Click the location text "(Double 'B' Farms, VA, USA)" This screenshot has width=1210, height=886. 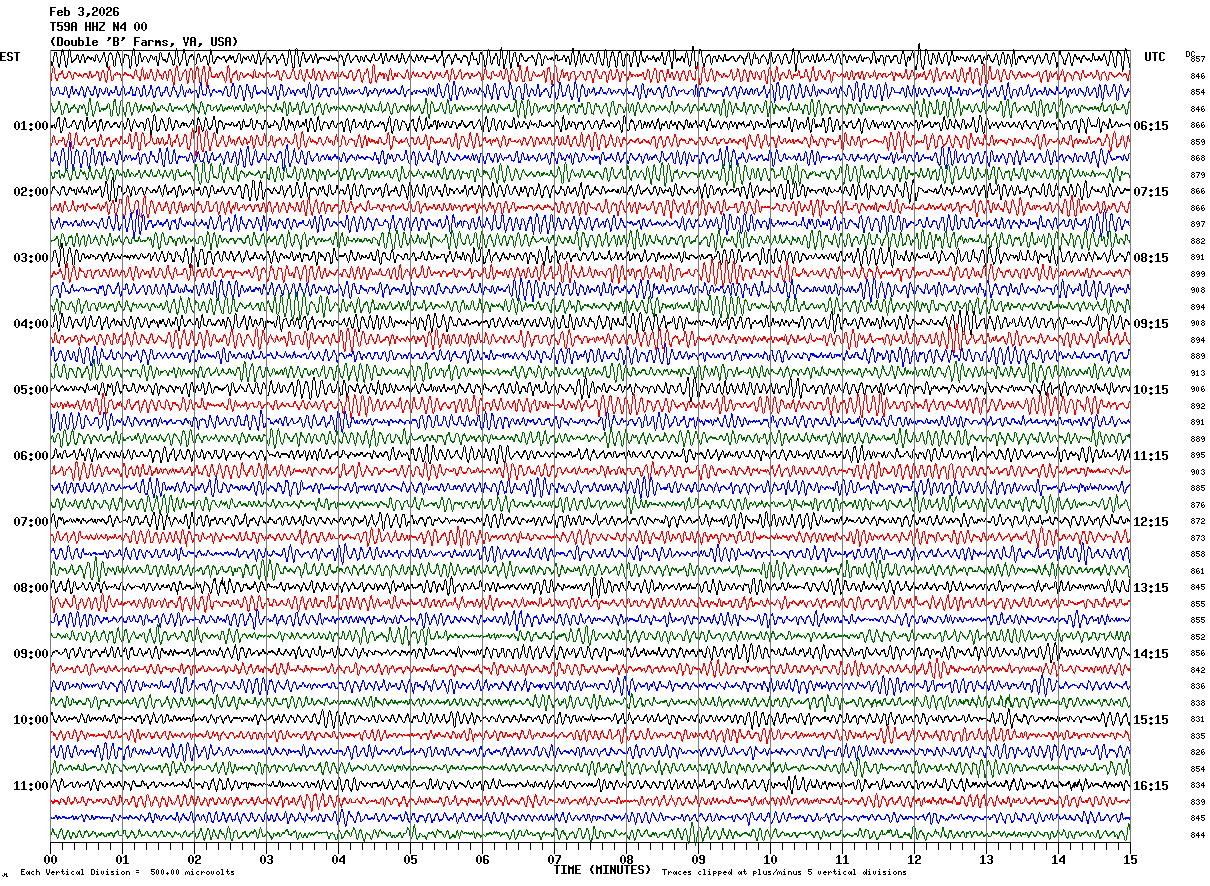pyautogui.click(x=144, y=42)
